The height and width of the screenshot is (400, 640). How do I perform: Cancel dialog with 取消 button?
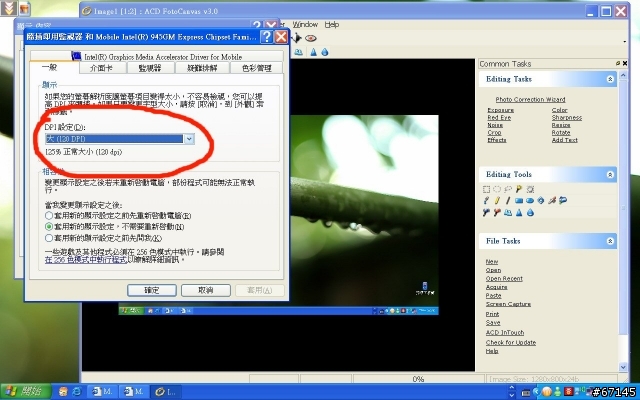pos(206,290)
